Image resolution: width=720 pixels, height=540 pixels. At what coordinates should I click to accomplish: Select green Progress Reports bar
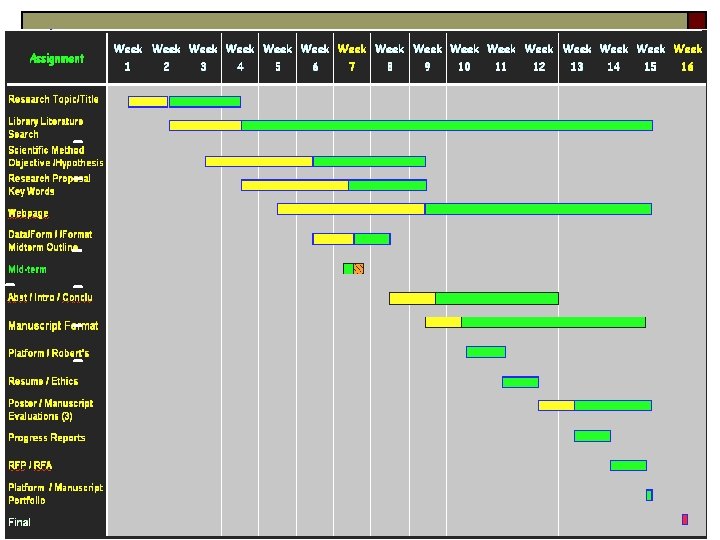click(x=592, y=435)
